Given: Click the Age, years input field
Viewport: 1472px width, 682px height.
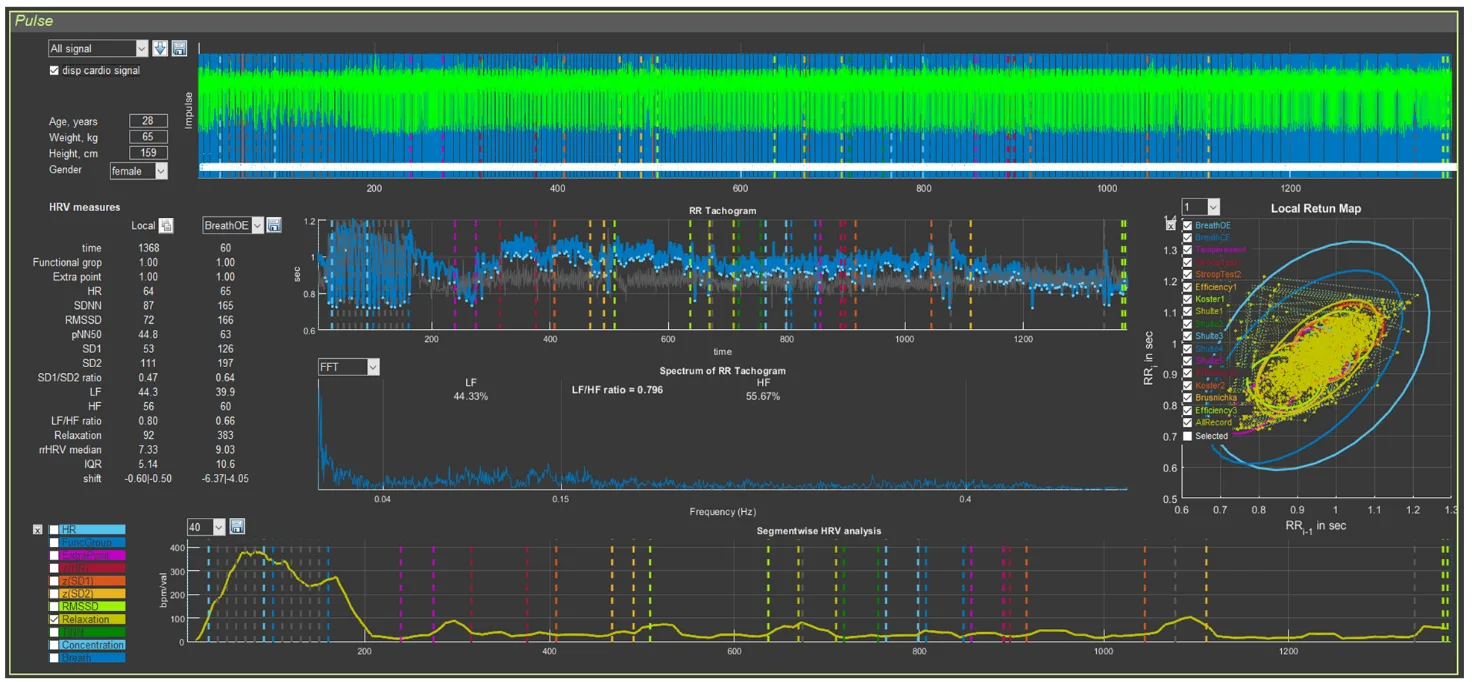Looking at the screenshot, I should pyautogui.click(x=148, y=121).
